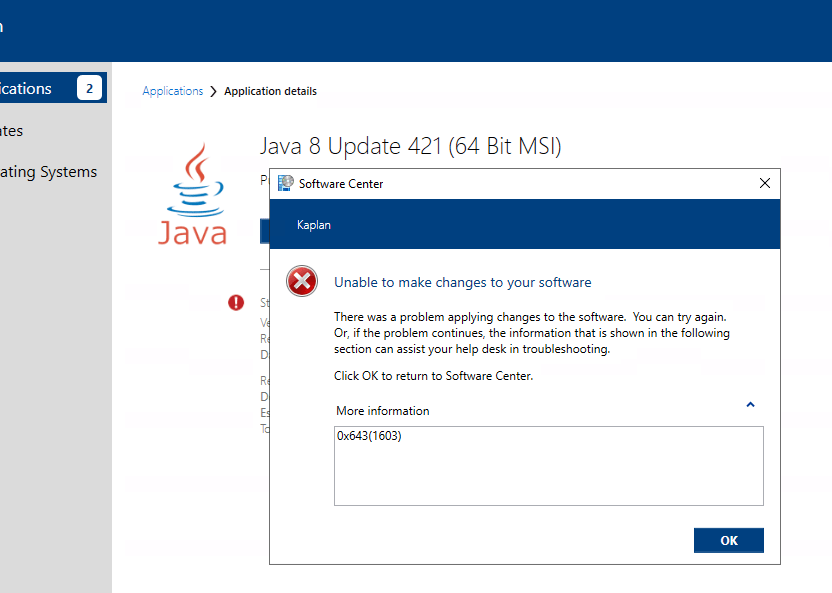Click the Java 8 Update 421 title
832x593 pixels.
tap(410, 146)
